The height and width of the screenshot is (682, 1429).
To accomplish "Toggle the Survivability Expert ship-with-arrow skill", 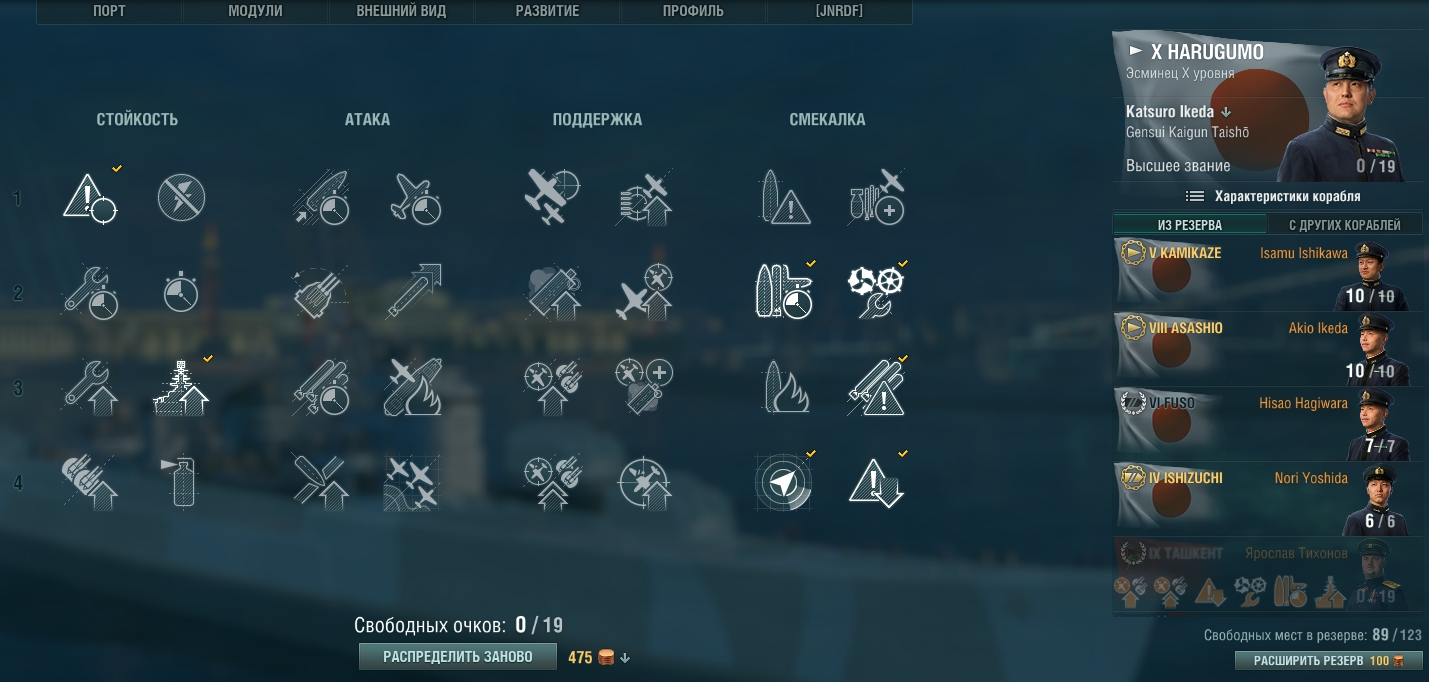I will [x=181, y=388].
